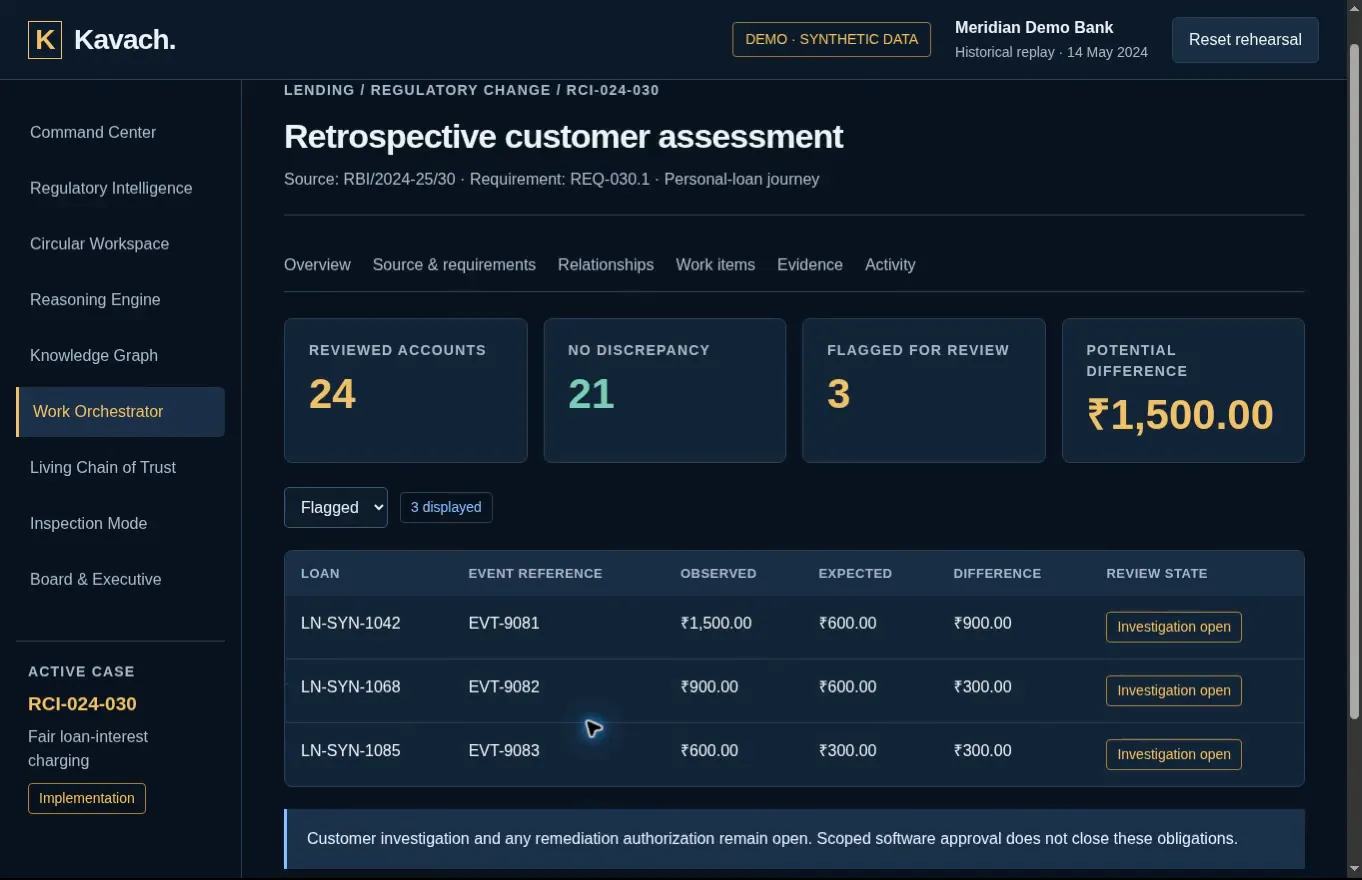This screenshot has height=880, width=1362.
Task: Click loan LN-SYN-1085 cell
Action: coord(351,751)
